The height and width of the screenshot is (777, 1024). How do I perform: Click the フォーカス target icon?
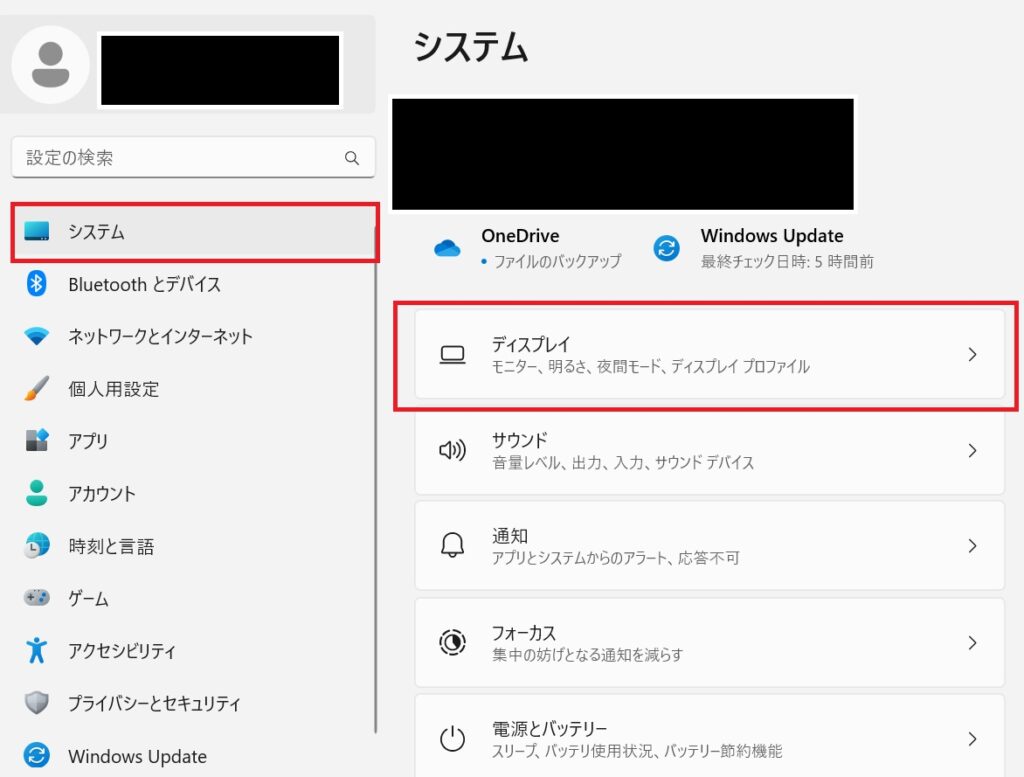coord(452,642)
